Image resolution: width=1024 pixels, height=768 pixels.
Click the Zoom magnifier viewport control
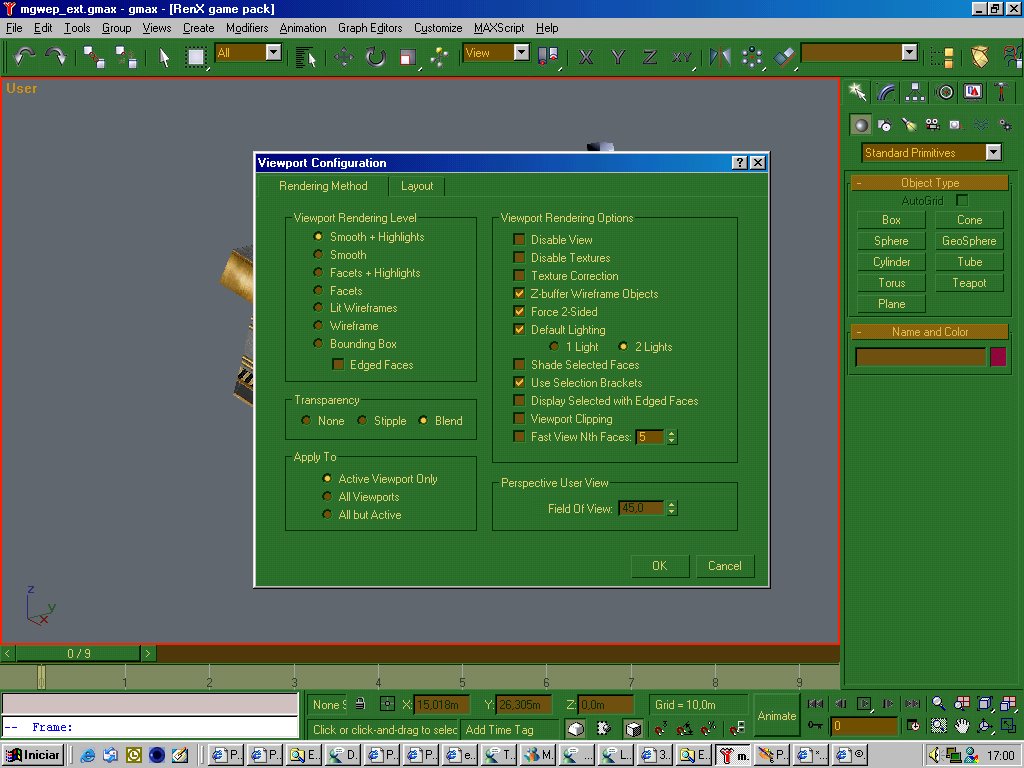(x=938, y=703)
